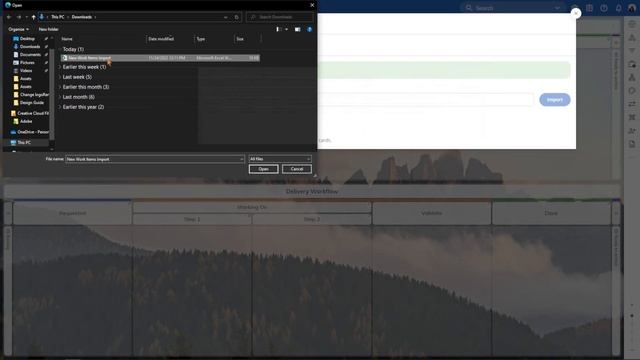Click the app's top Search field
Screen dimensions: 640x360
coord(513,8)
